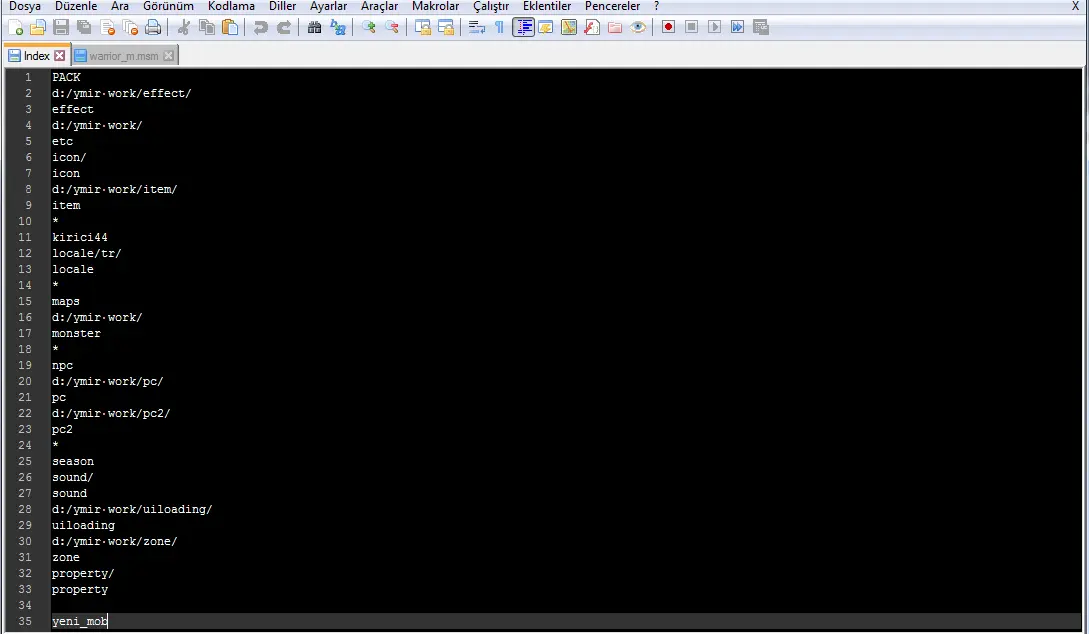This screenshot has height=634, width=1089.
Task: Create a new document with the New icon
Action: click(x=16, y=28)
